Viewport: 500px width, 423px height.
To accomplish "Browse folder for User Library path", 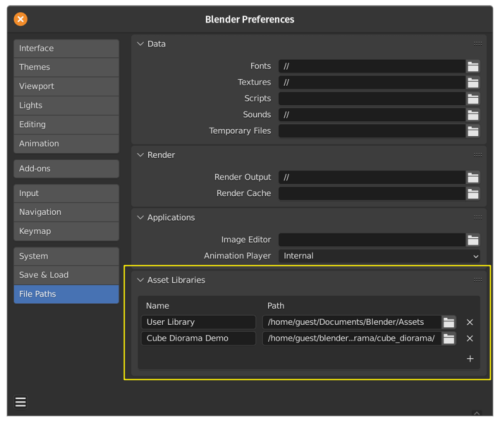I will (x=449, y=322).
